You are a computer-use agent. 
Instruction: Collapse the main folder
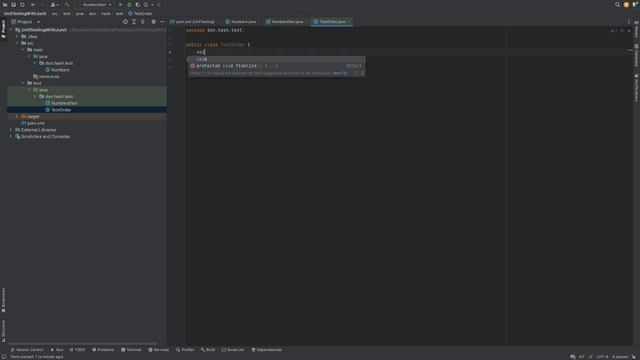tap(23, 49)
